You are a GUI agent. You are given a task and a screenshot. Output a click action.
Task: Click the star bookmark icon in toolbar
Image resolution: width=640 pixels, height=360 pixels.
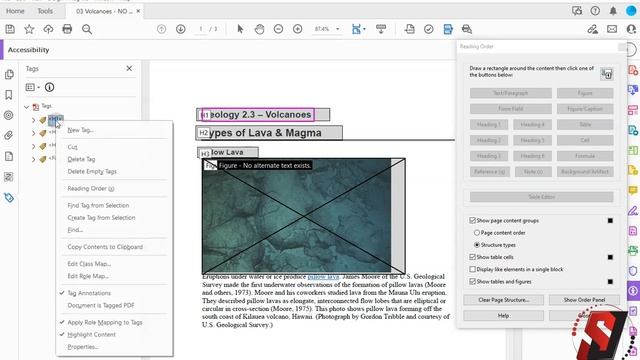tap(29, 29)
